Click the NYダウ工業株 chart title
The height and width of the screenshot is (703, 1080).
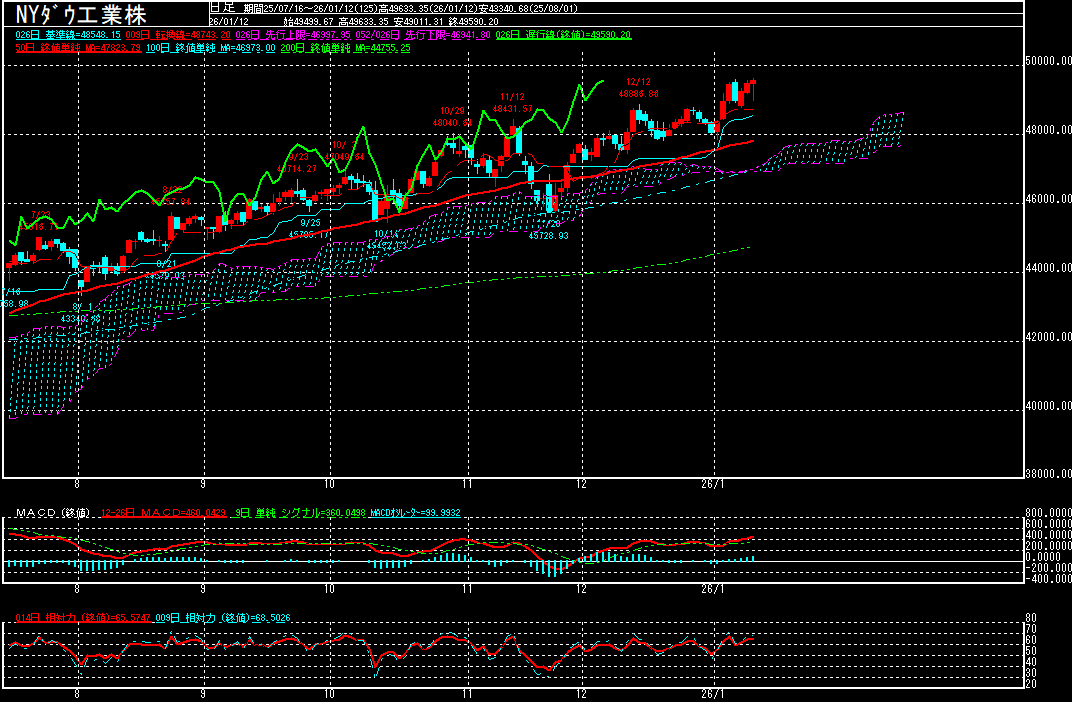(x=80, y=16)
